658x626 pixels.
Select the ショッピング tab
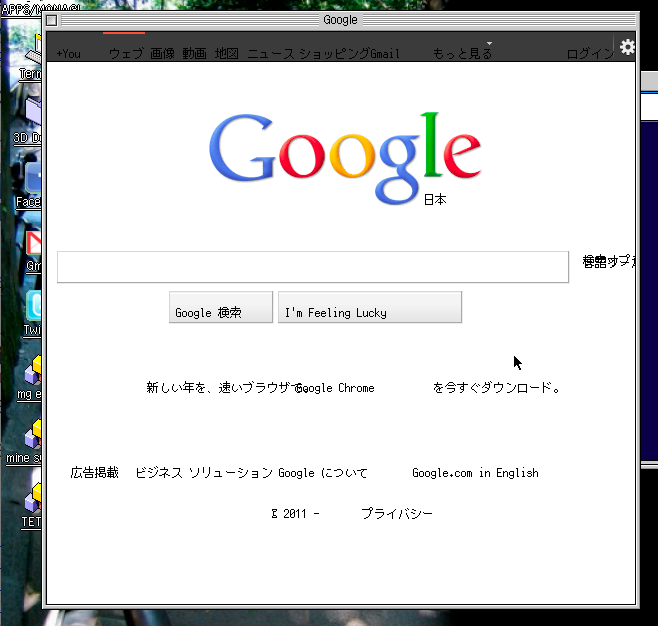click(334, 54)
